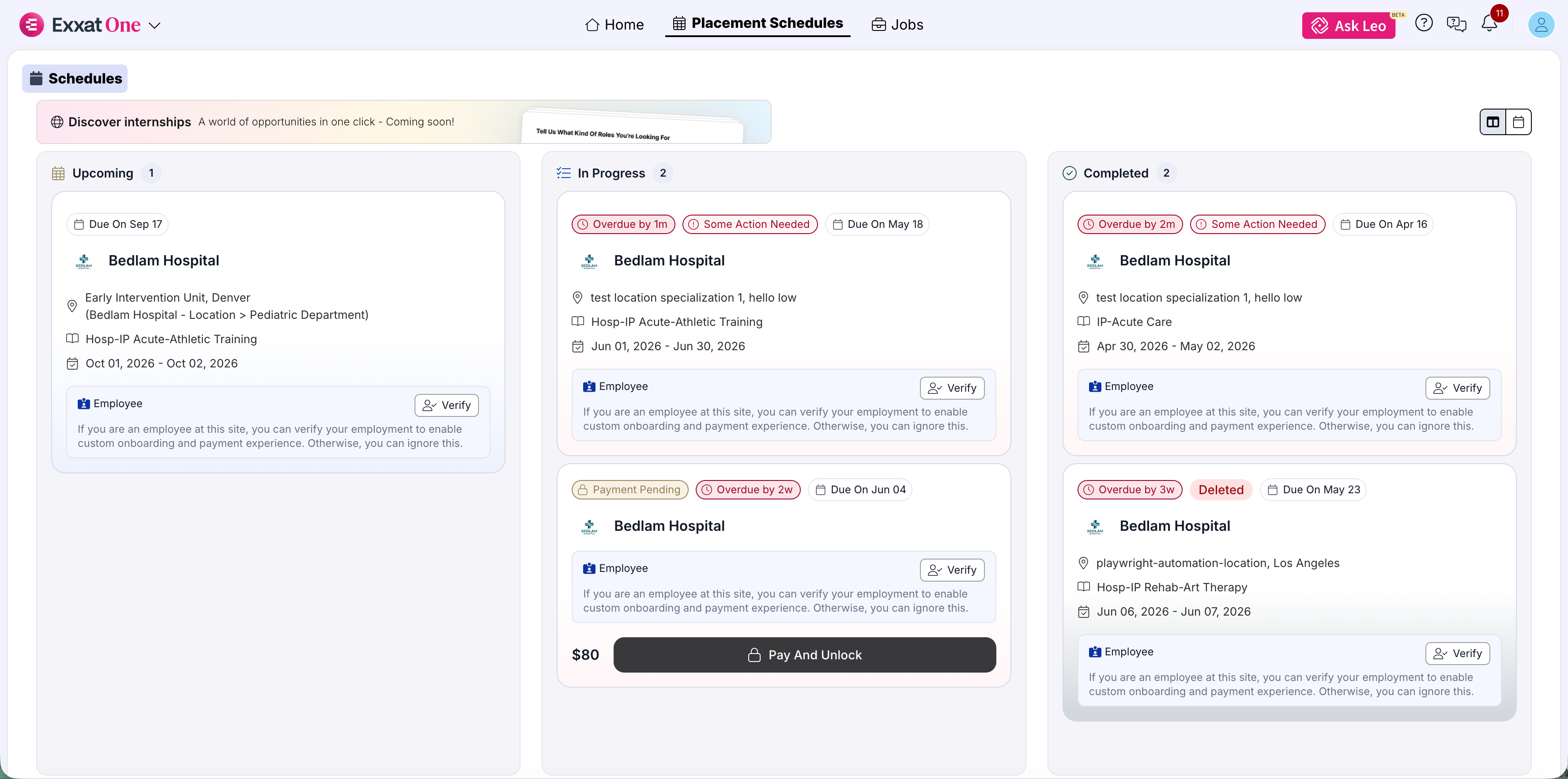Open the Ask Leo assistant
Viewport: 1568px width, 779px height.
1348,26
